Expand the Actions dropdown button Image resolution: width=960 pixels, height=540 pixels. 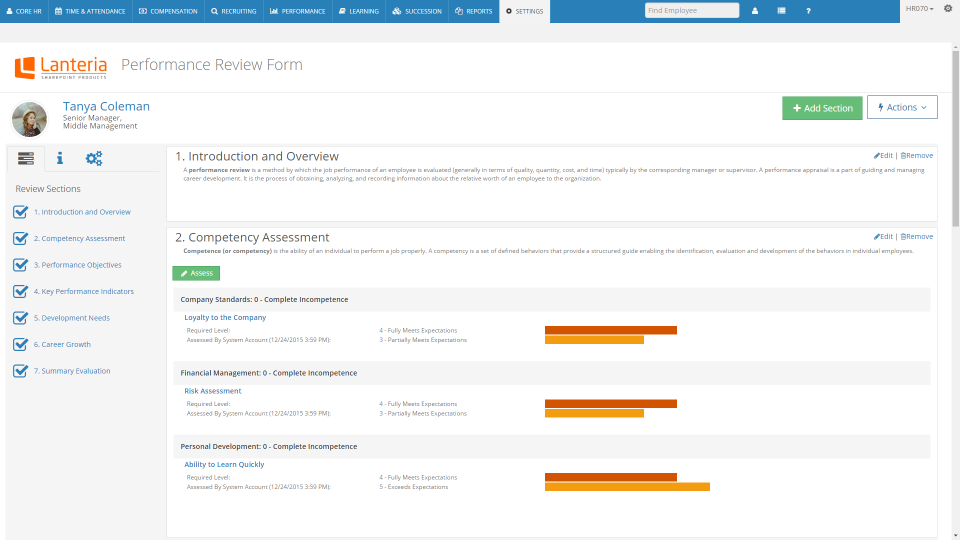click(x=902, y=108)
